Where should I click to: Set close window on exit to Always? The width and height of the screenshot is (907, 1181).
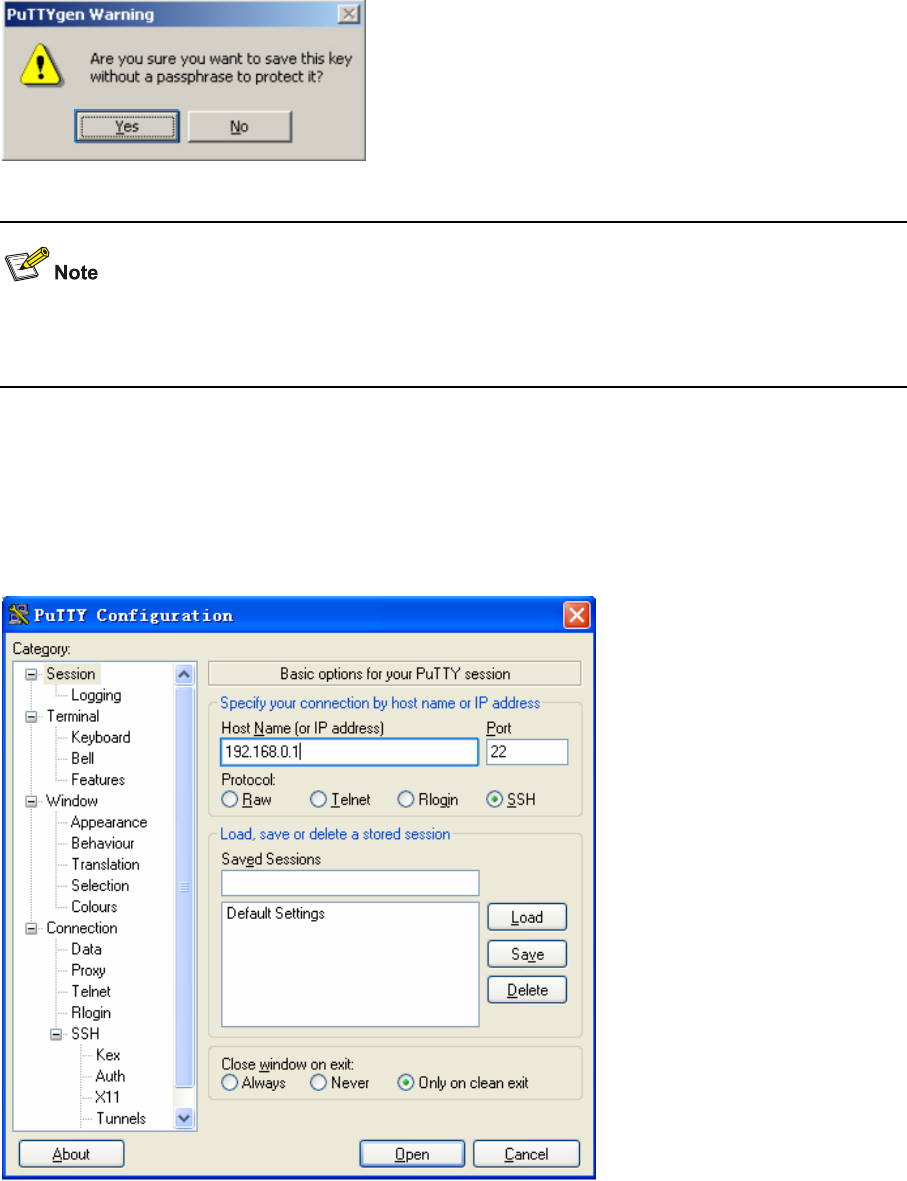[x=254, y=1083]
